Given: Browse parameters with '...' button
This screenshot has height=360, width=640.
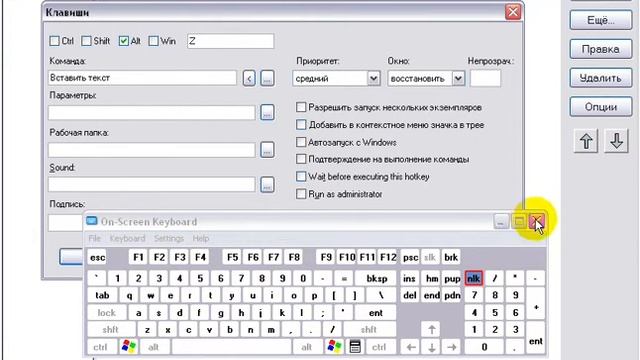Looking at the screenshot, I should (x=267, y=112).
